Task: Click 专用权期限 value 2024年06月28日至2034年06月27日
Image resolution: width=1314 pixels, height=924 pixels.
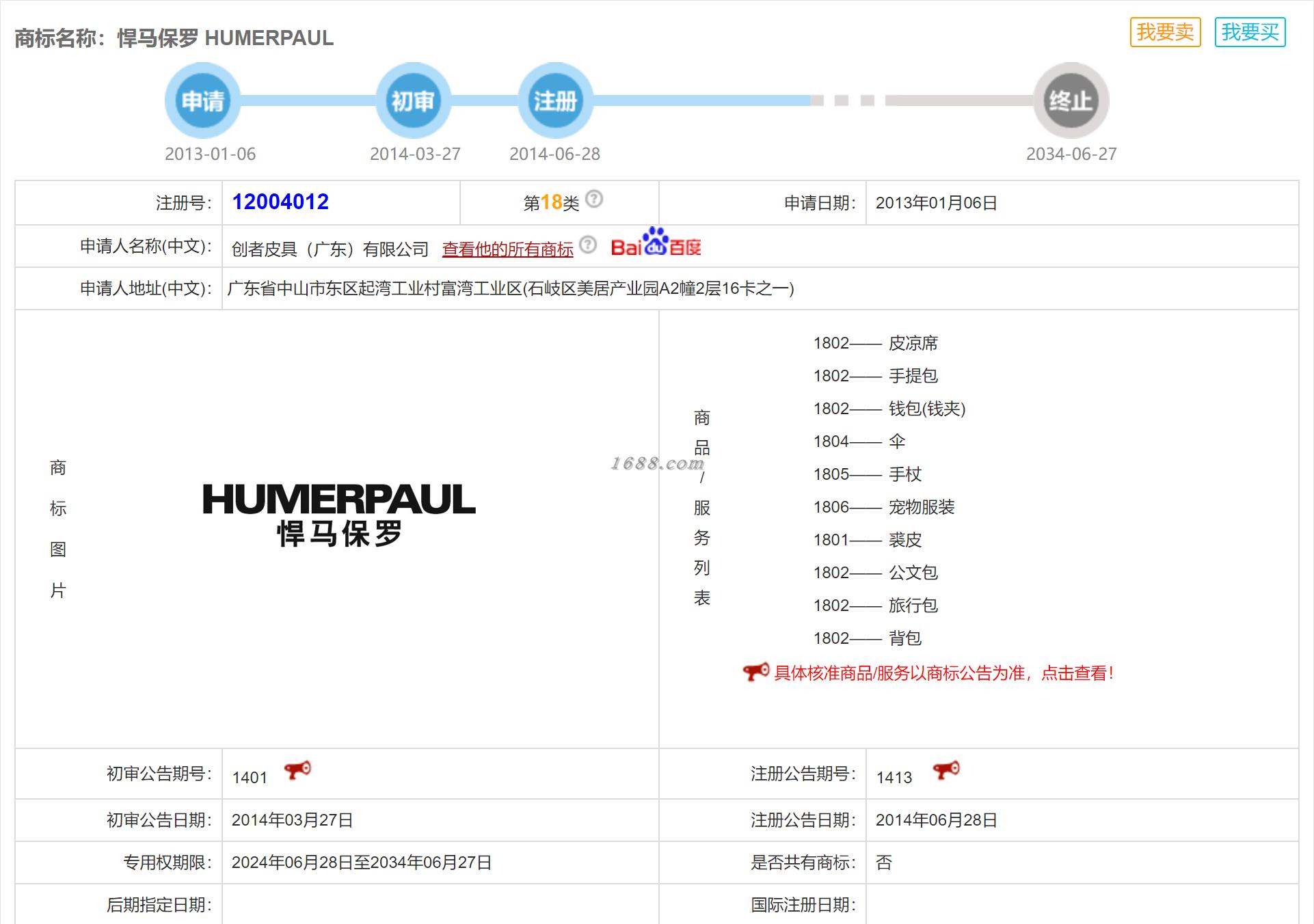Action: pos(362,862)
